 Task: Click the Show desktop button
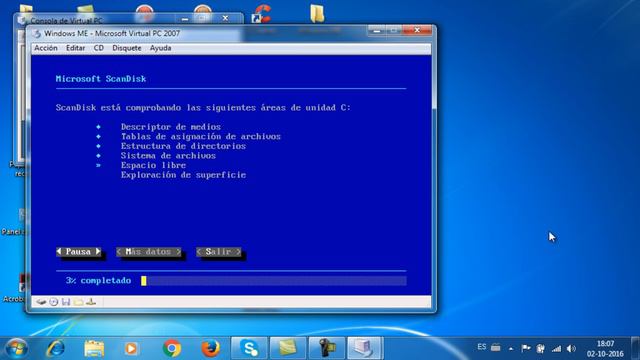click(636, 348)
